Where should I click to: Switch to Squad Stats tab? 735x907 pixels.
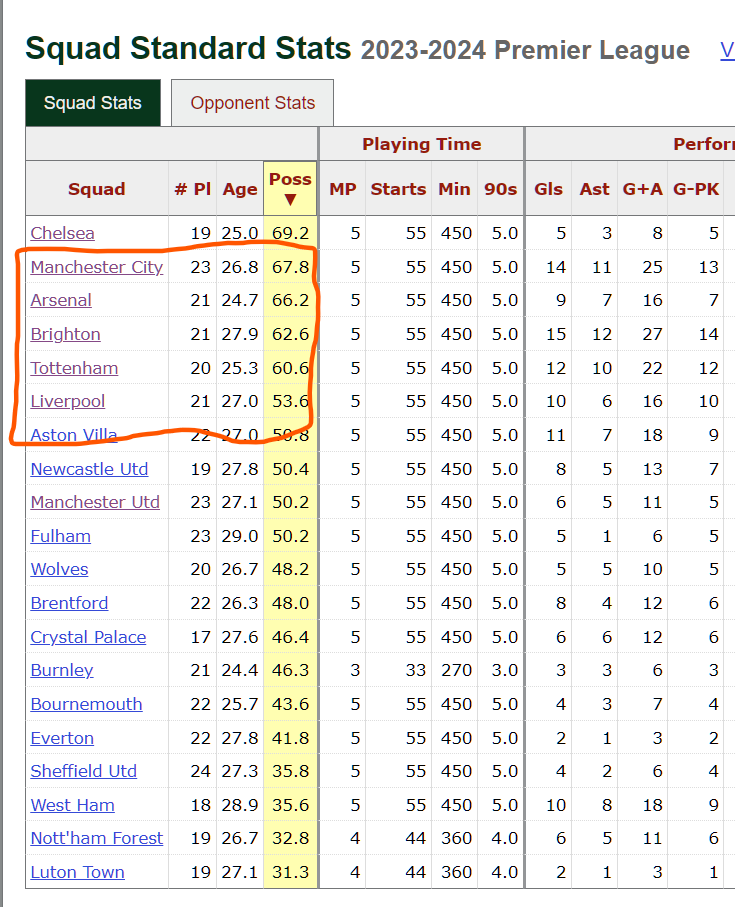92,103
